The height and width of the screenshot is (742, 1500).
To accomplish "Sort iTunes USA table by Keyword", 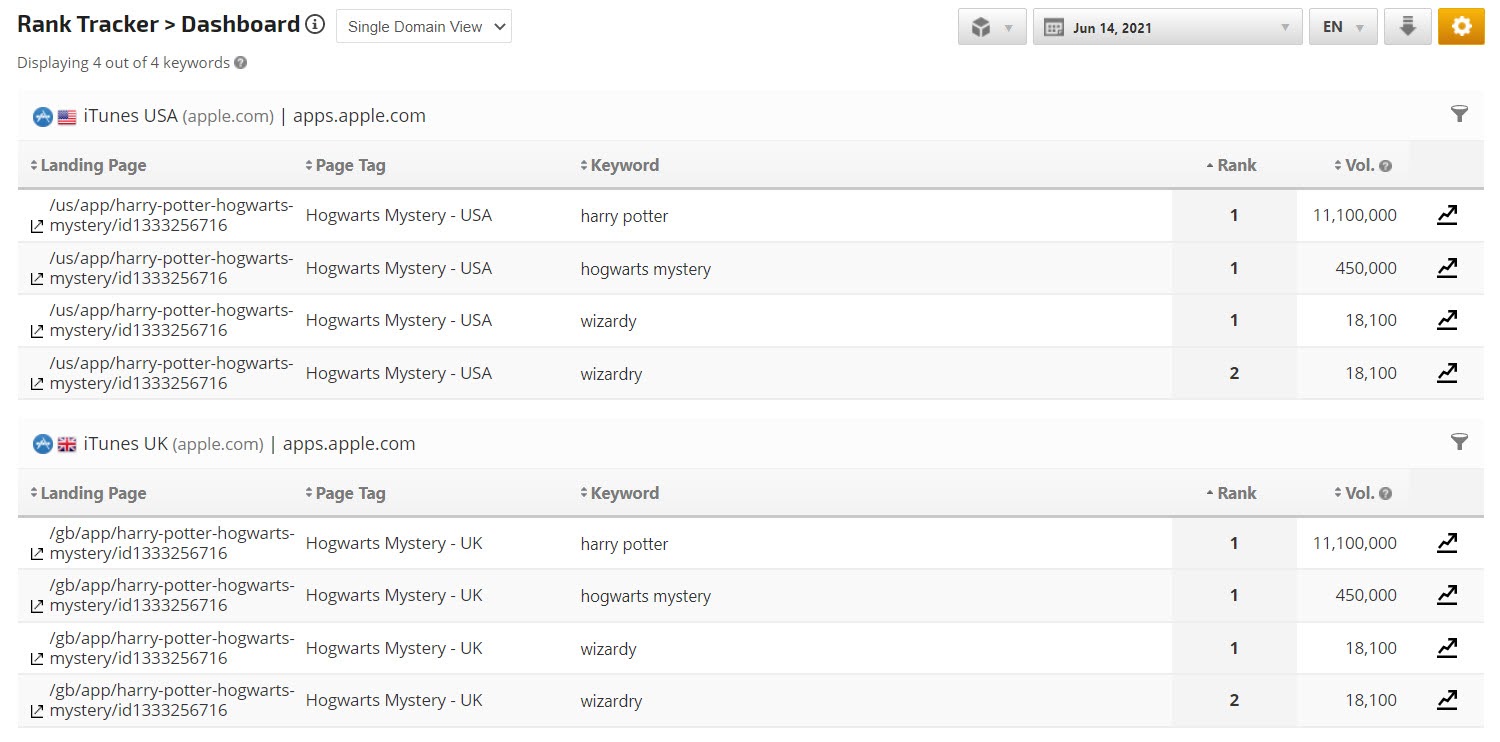I will tap(620, 165).
